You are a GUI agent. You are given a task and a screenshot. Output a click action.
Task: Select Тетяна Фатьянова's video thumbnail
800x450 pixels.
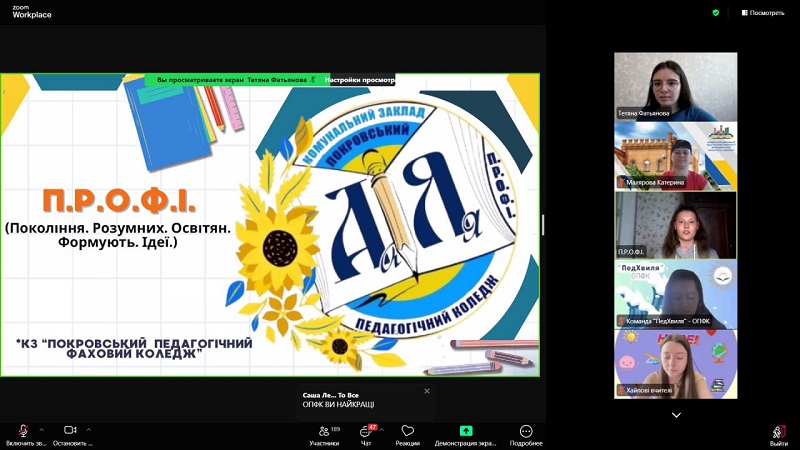675,86
